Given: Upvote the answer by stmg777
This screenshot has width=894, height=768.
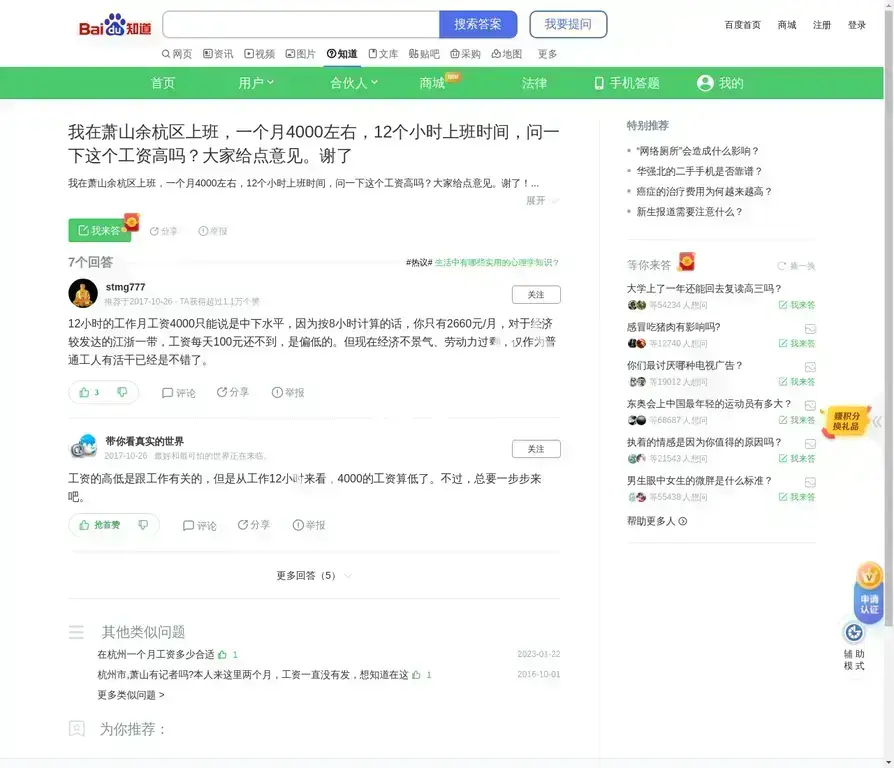Looking at the screenshot, I should pyautogui.click(x=90, y=393).
